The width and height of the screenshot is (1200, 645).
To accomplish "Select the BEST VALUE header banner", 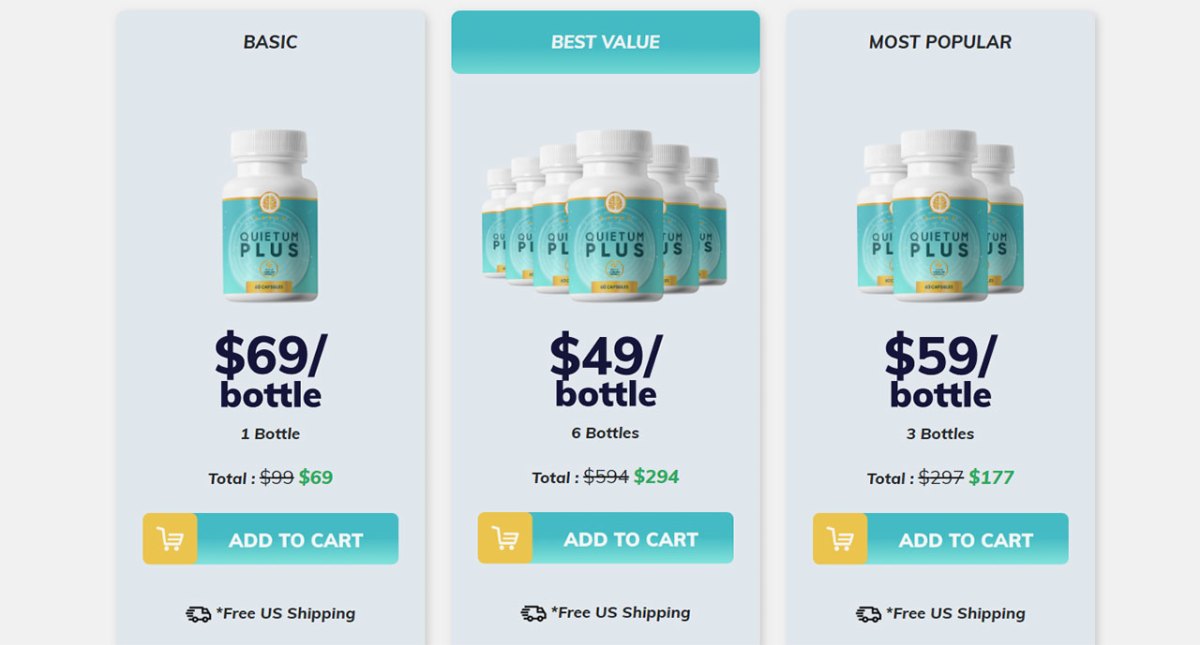I will coord(605,42).
